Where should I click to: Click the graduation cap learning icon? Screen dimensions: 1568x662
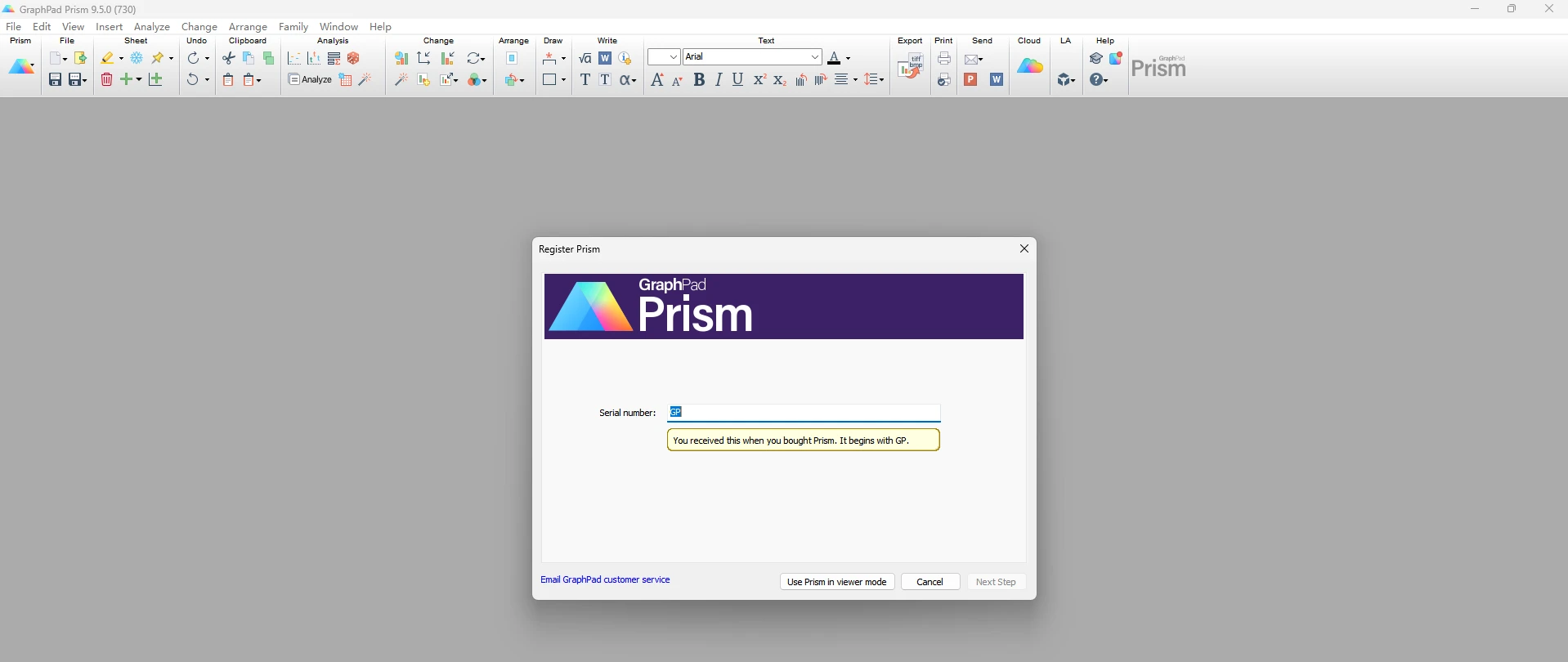click(1096, 58)
